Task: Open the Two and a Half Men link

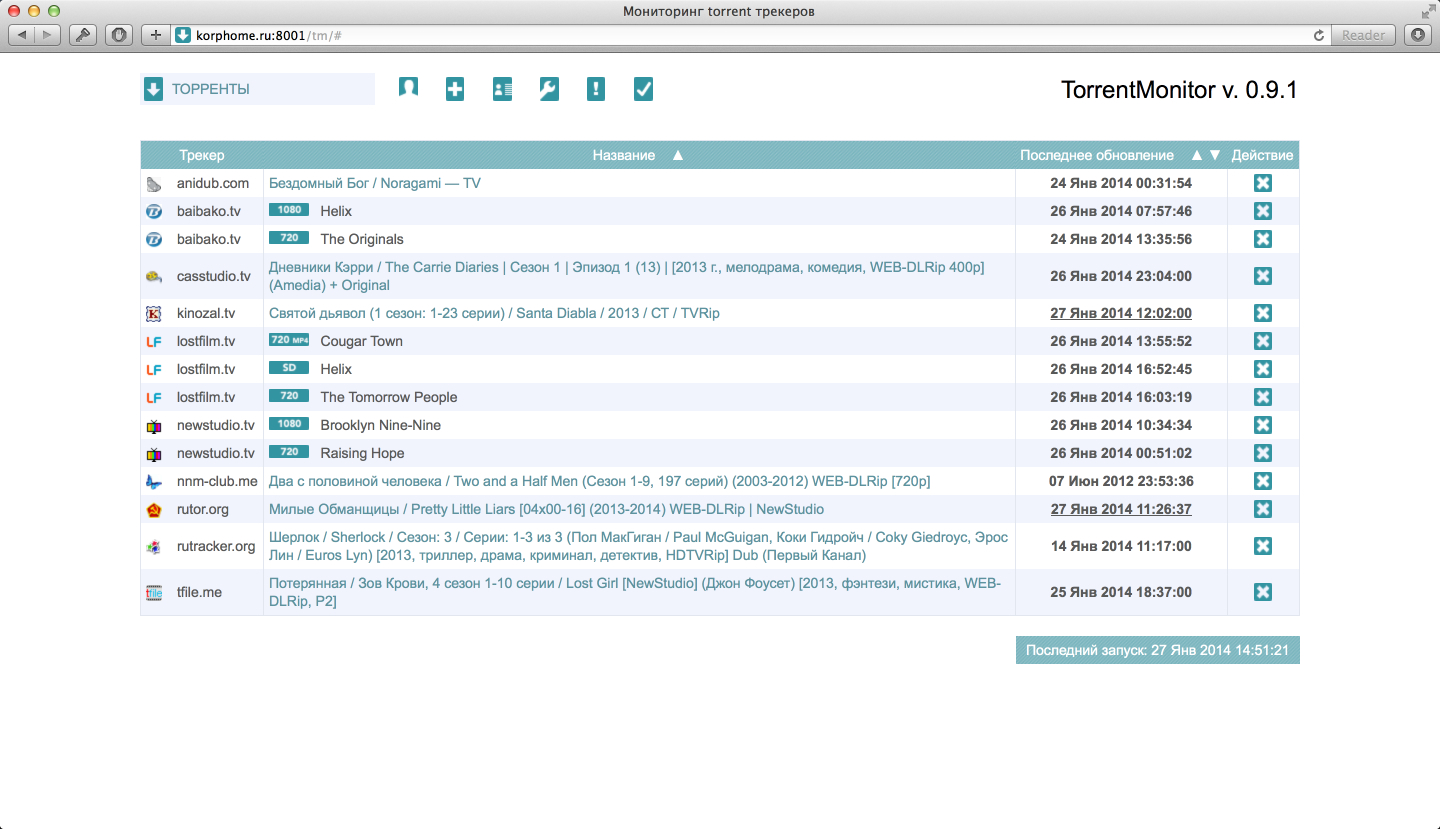Action: (600, 481)
